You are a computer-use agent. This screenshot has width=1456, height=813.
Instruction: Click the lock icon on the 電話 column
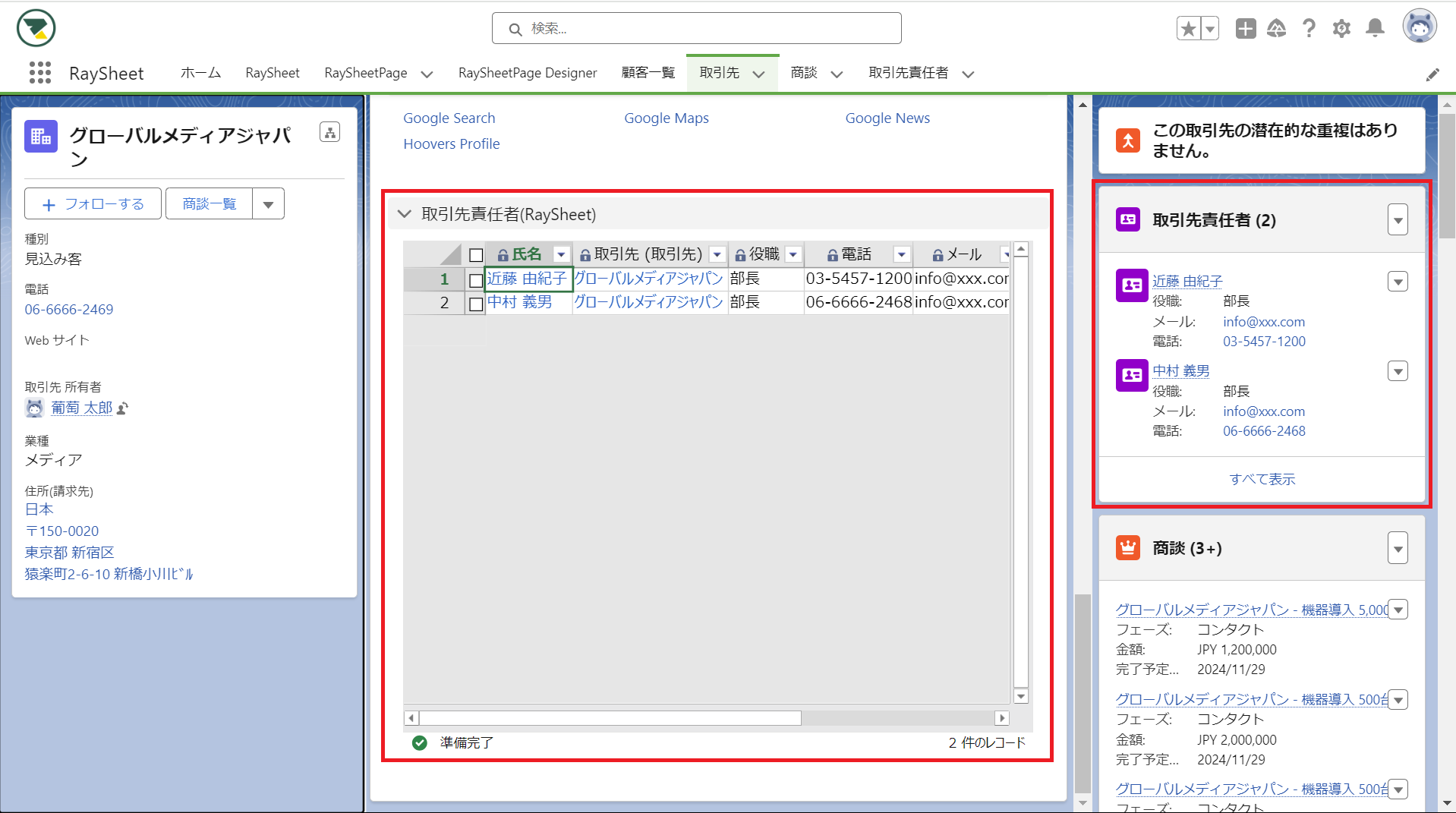(x=833, y=255)
